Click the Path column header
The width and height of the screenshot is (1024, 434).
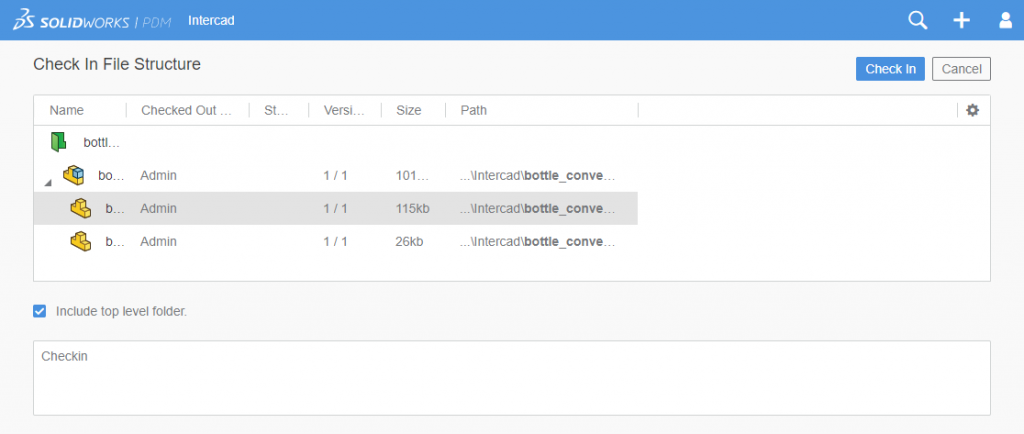tap(473, 110)
